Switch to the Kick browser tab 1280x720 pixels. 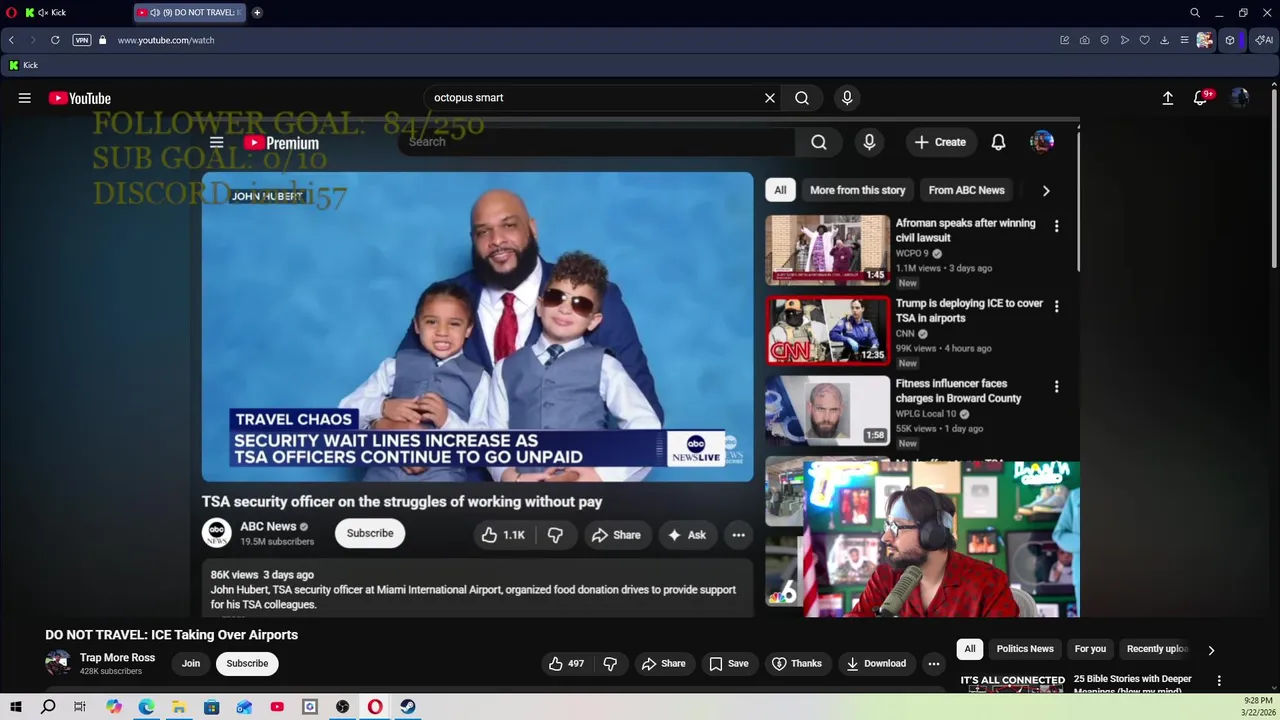(75, 12)
